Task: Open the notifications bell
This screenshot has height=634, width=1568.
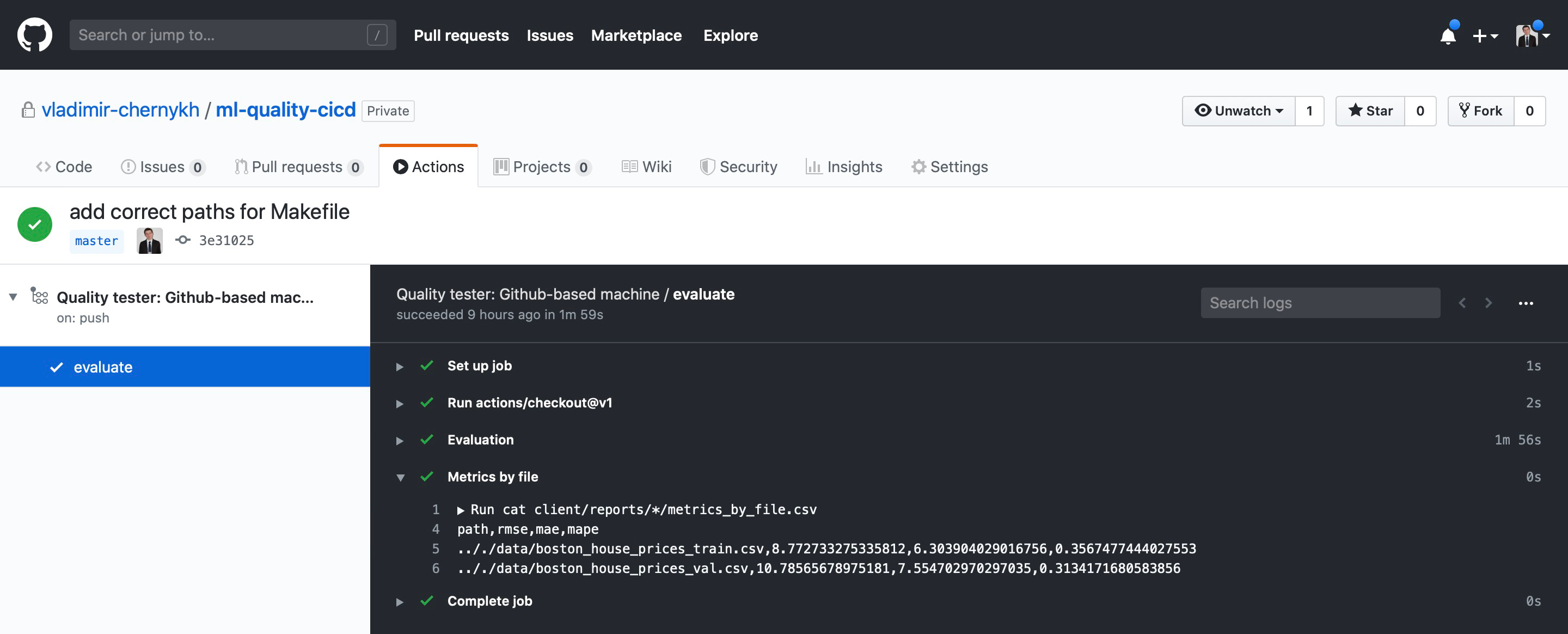Action: (1448, 36)
